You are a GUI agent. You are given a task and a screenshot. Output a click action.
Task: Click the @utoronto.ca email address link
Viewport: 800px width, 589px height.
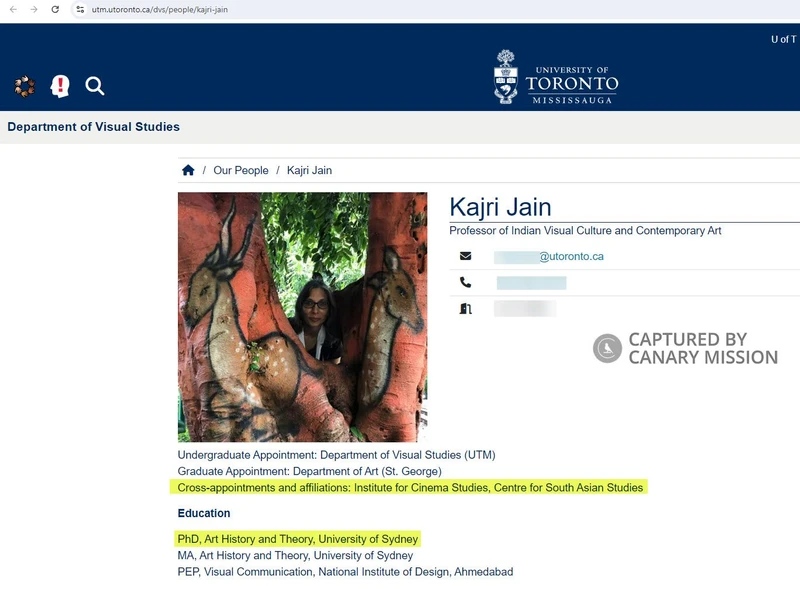pyautogui.click(x=548, y=257)
